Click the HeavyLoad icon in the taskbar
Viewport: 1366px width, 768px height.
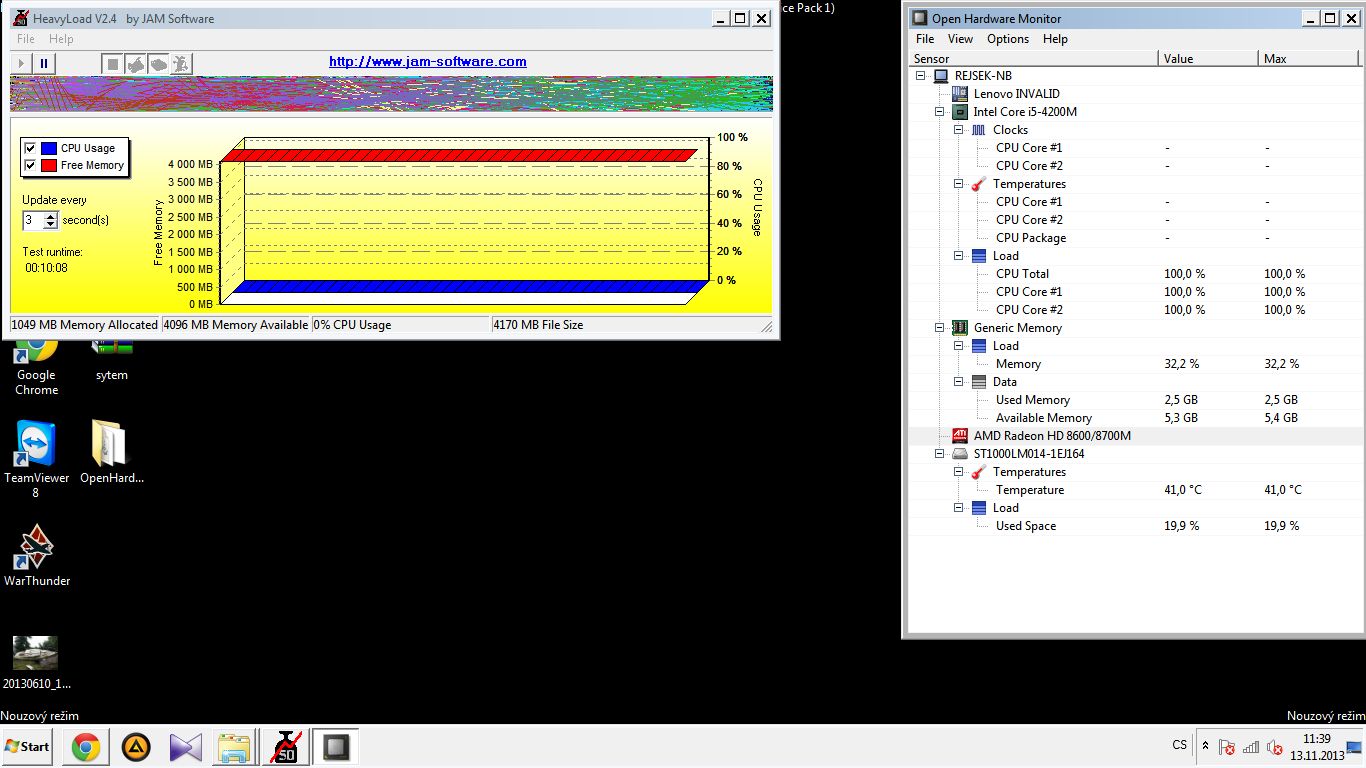284,747
